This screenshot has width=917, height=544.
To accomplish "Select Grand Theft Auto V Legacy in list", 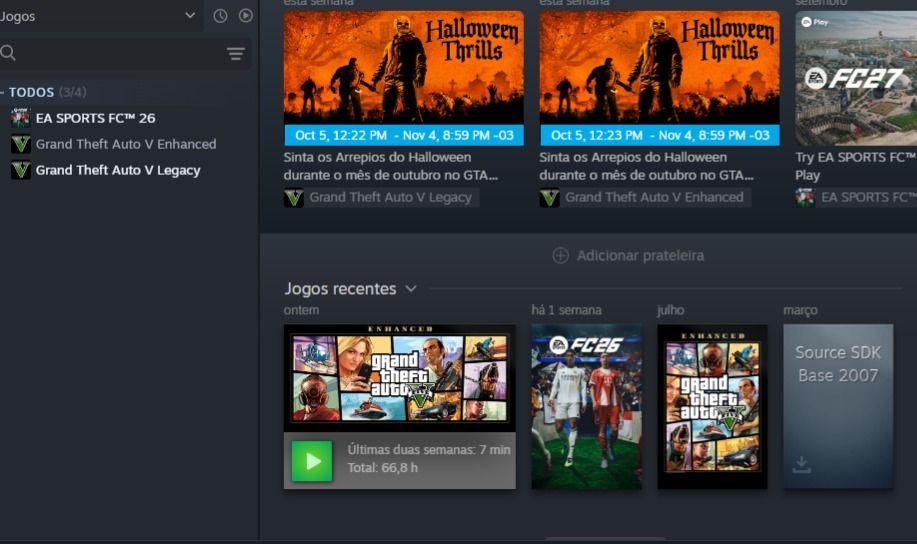I will point(118,170).
